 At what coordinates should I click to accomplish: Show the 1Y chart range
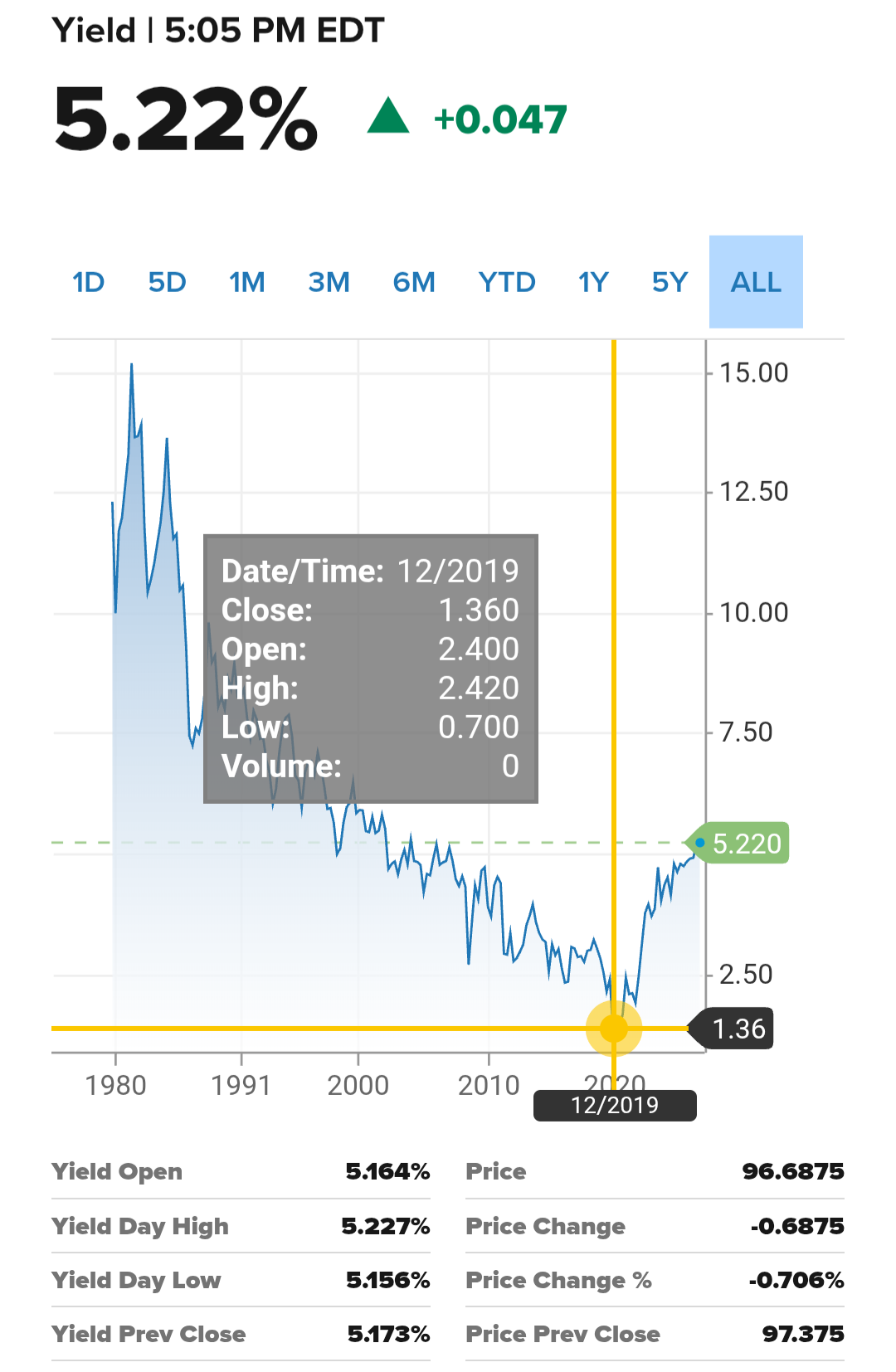tap(593, 282)
